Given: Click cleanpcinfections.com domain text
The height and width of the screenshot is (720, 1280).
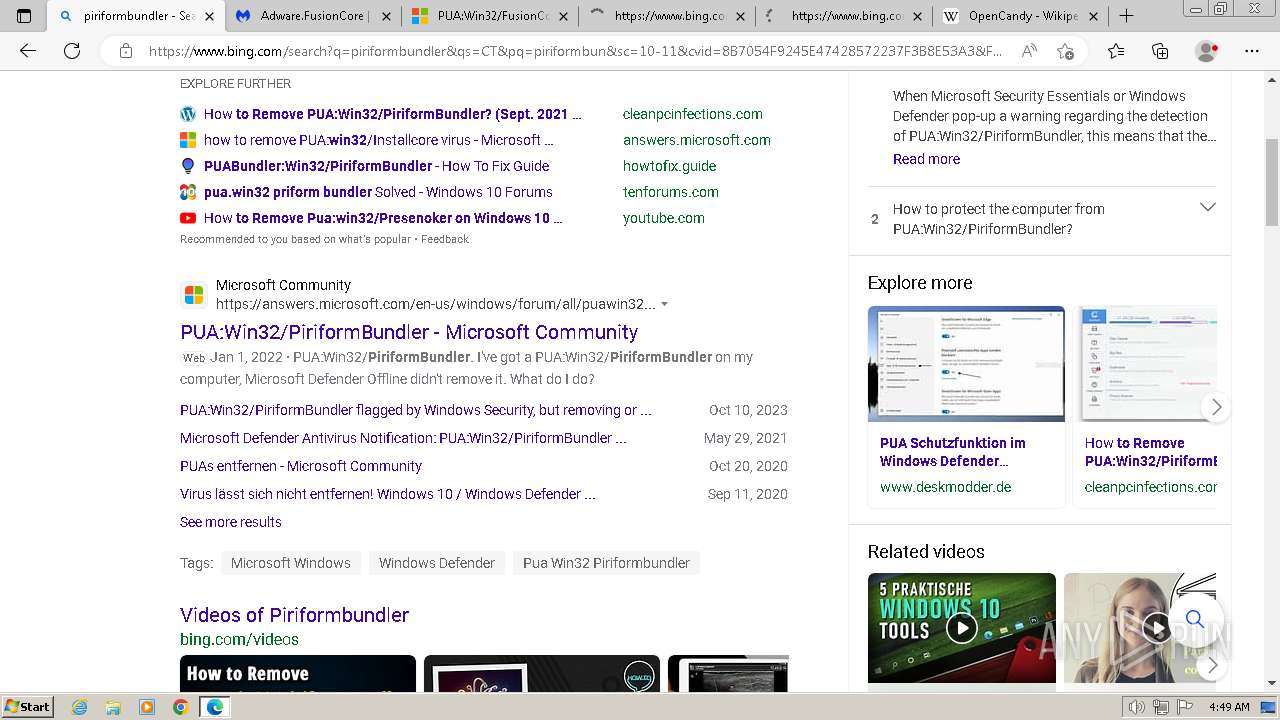Looking at the screenshot, I should (692, 114).
